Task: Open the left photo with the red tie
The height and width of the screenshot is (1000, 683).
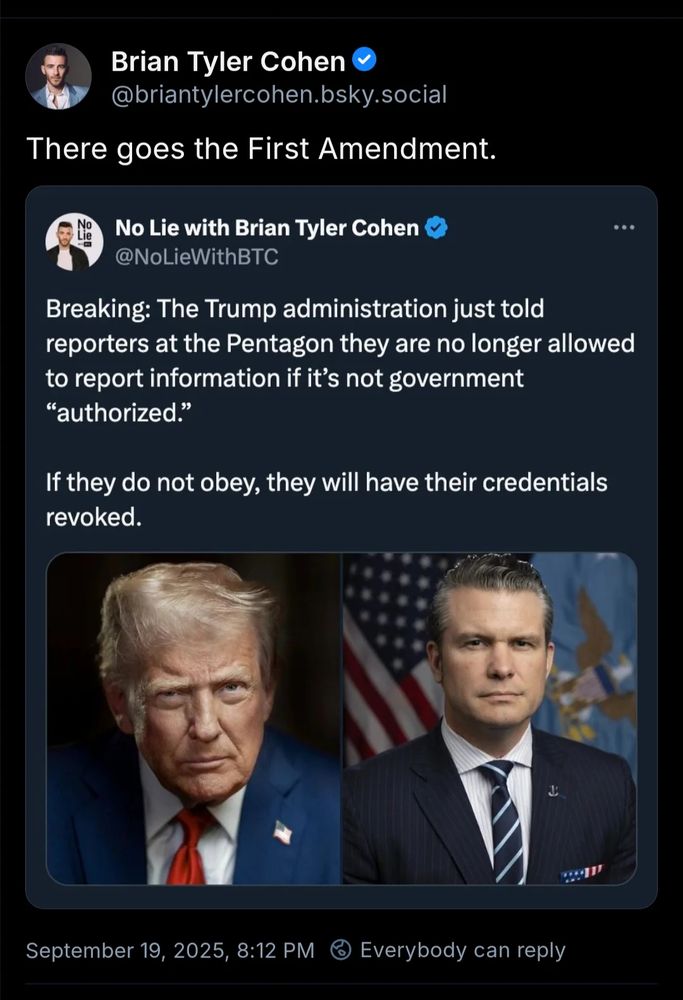Action: 194,718
